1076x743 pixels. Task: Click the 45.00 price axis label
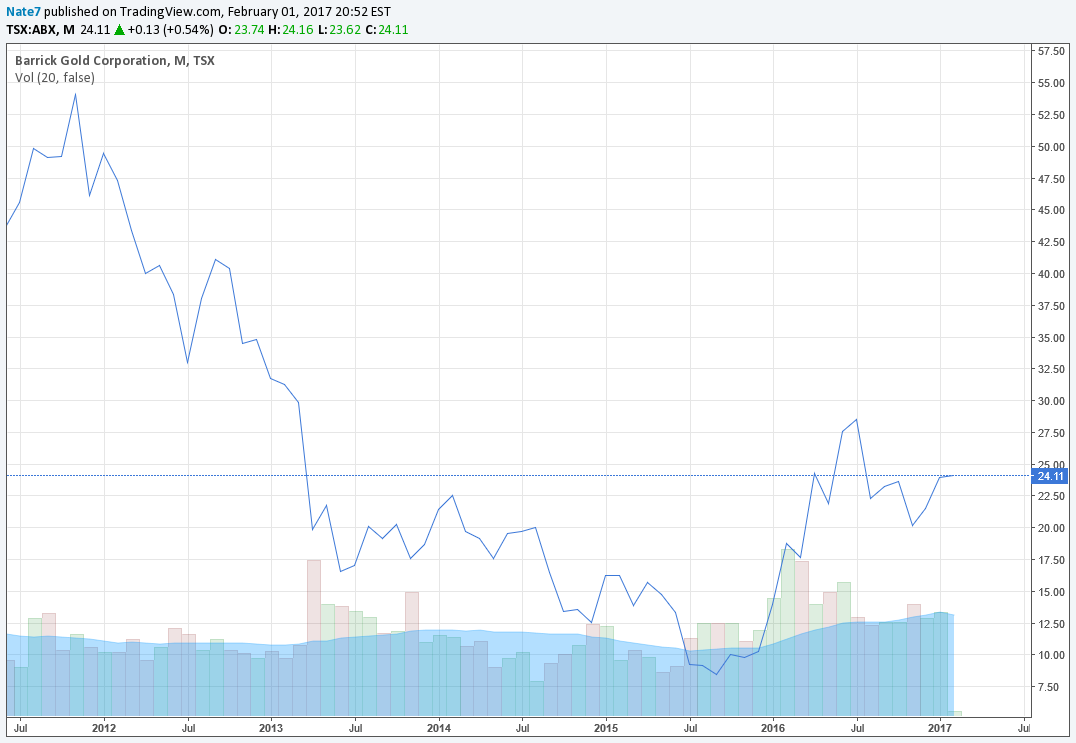1051,210
